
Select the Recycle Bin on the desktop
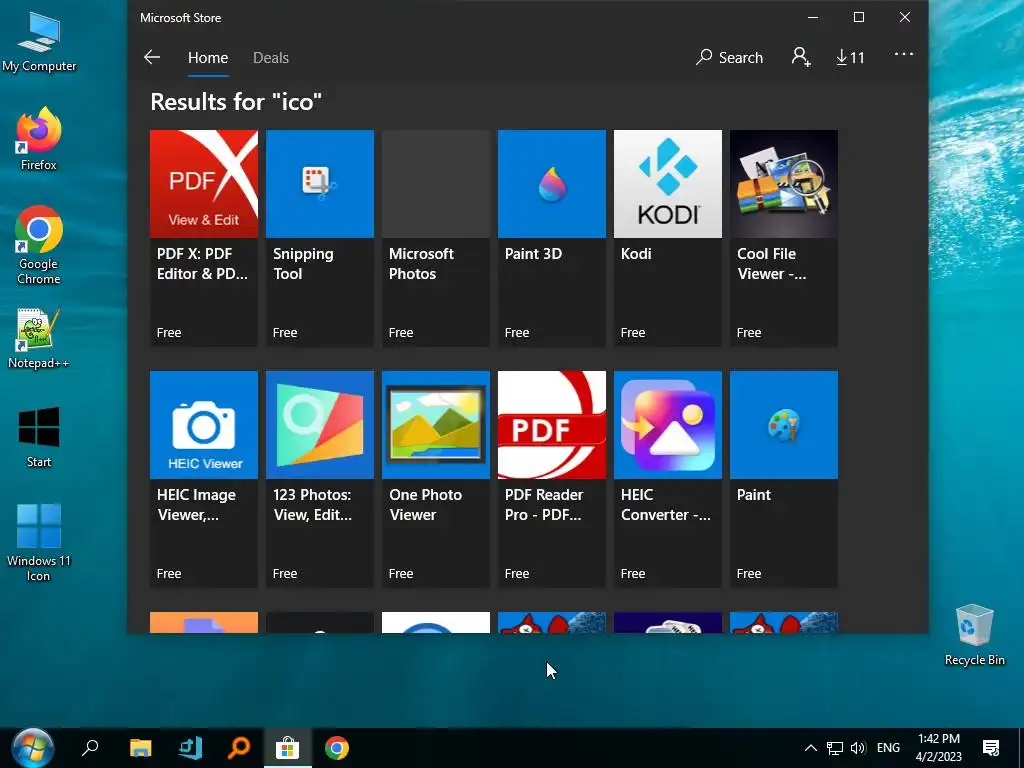pyautogui.click(x=974, y=635)
